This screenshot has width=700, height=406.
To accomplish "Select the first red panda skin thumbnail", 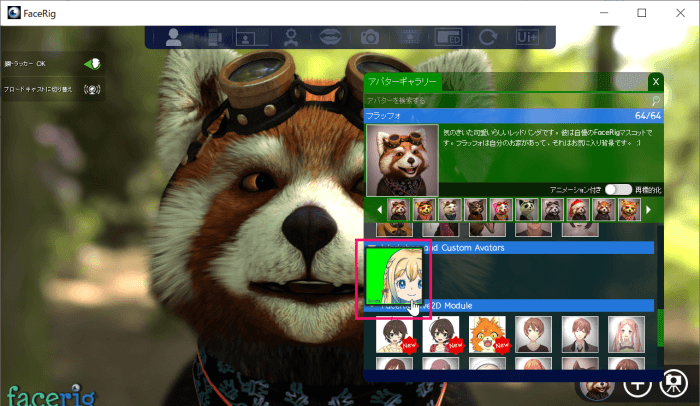I will [398, 210].
